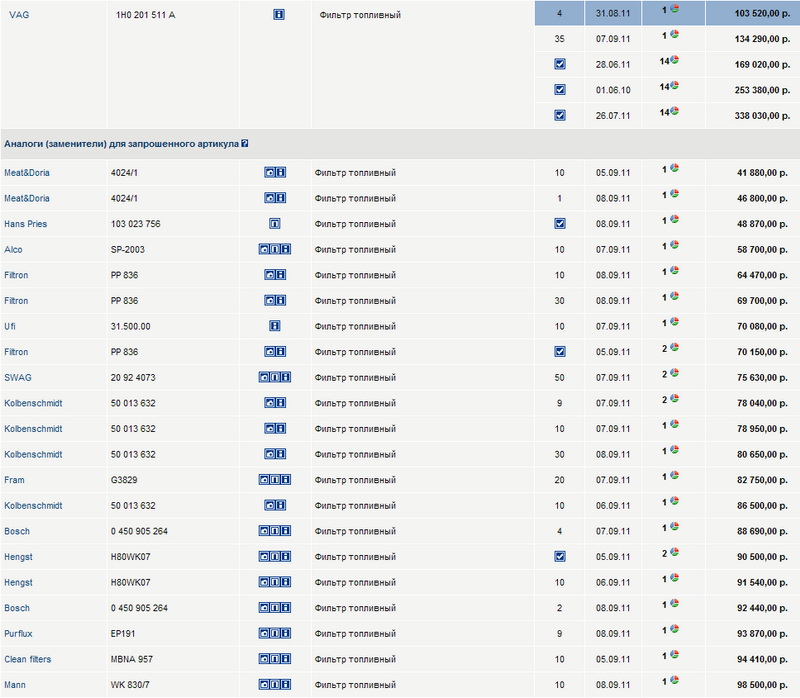
Task: Select the highlighted price 103 520,00 р.
Action: 762,13
